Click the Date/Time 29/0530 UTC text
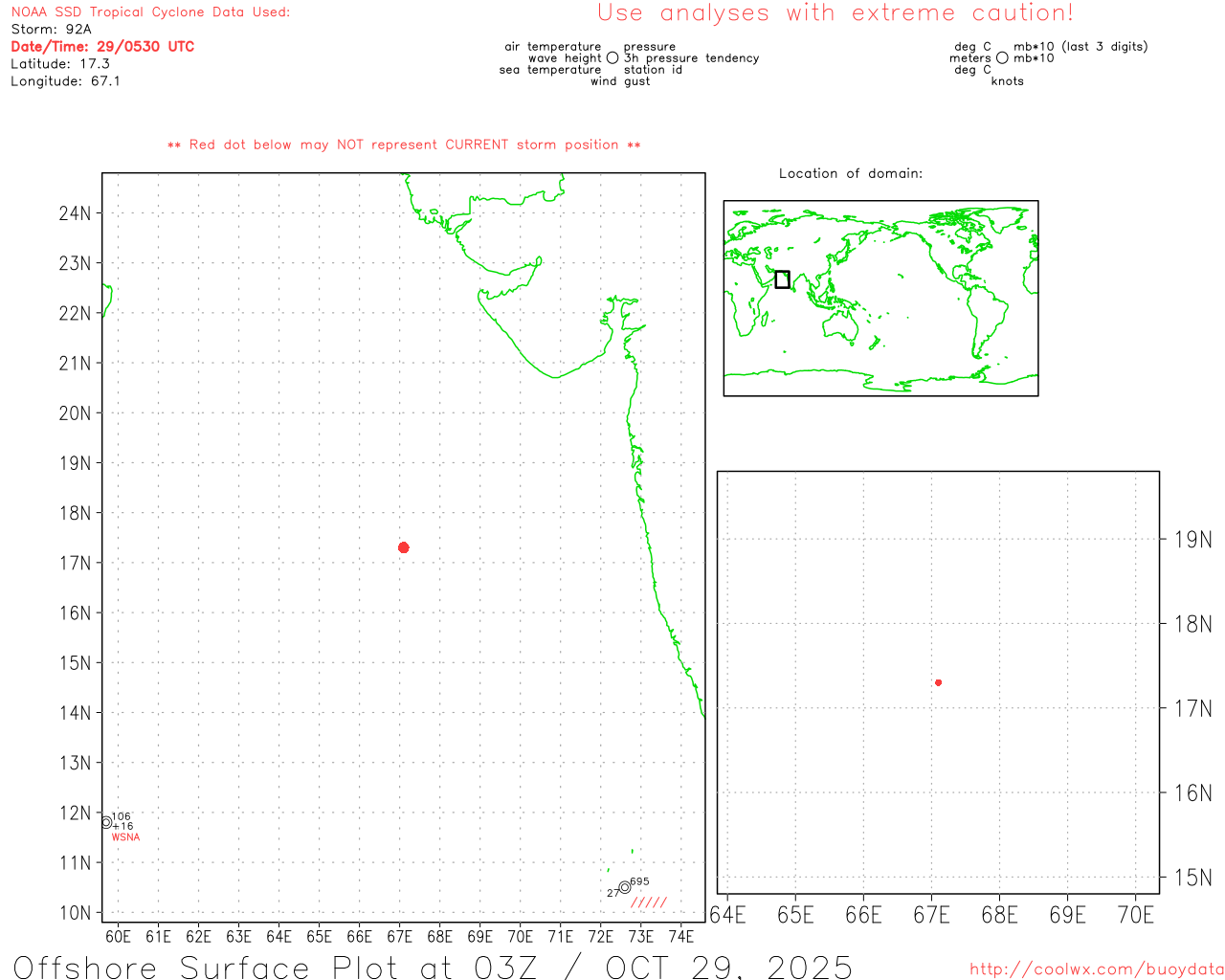 102,47
